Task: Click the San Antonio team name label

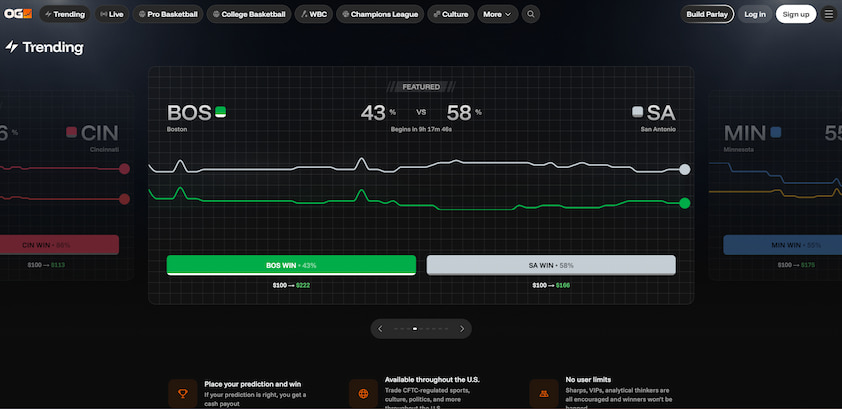Action: click(x=658, y=129)
